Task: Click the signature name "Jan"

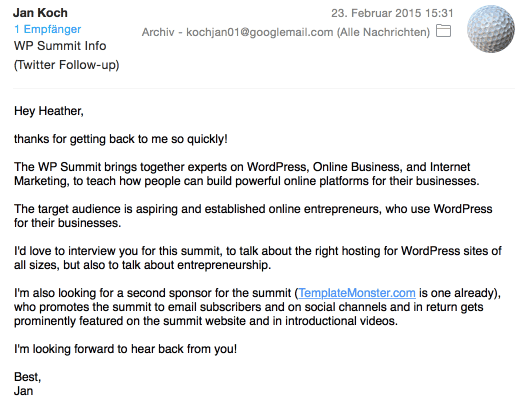Action: tap(23, 391)
